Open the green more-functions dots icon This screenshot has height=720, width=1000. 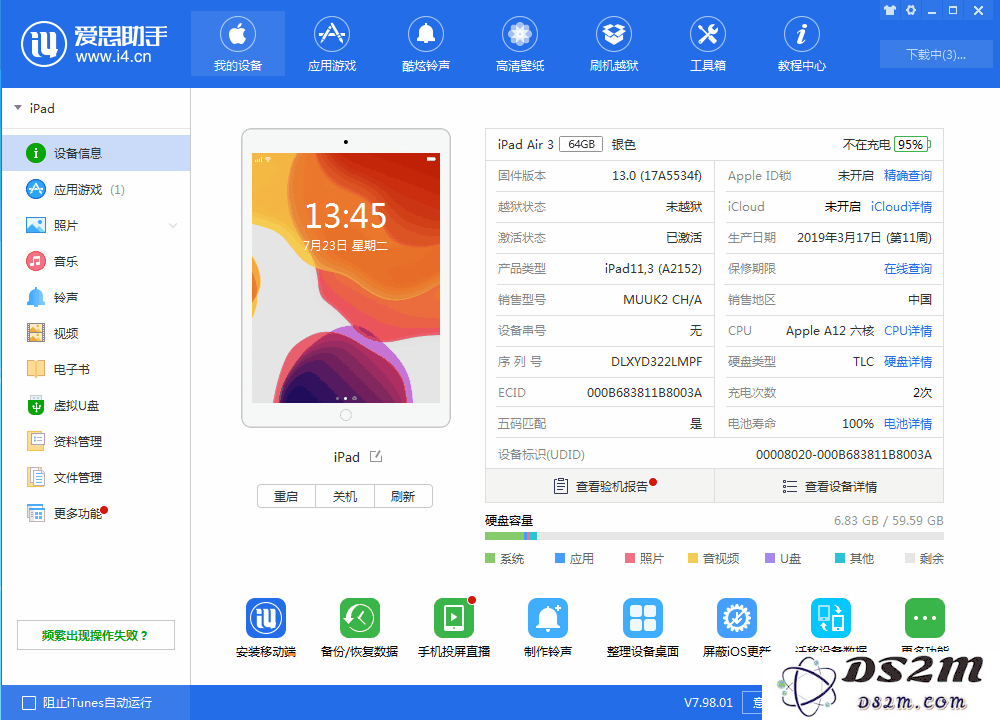(925, 617)
